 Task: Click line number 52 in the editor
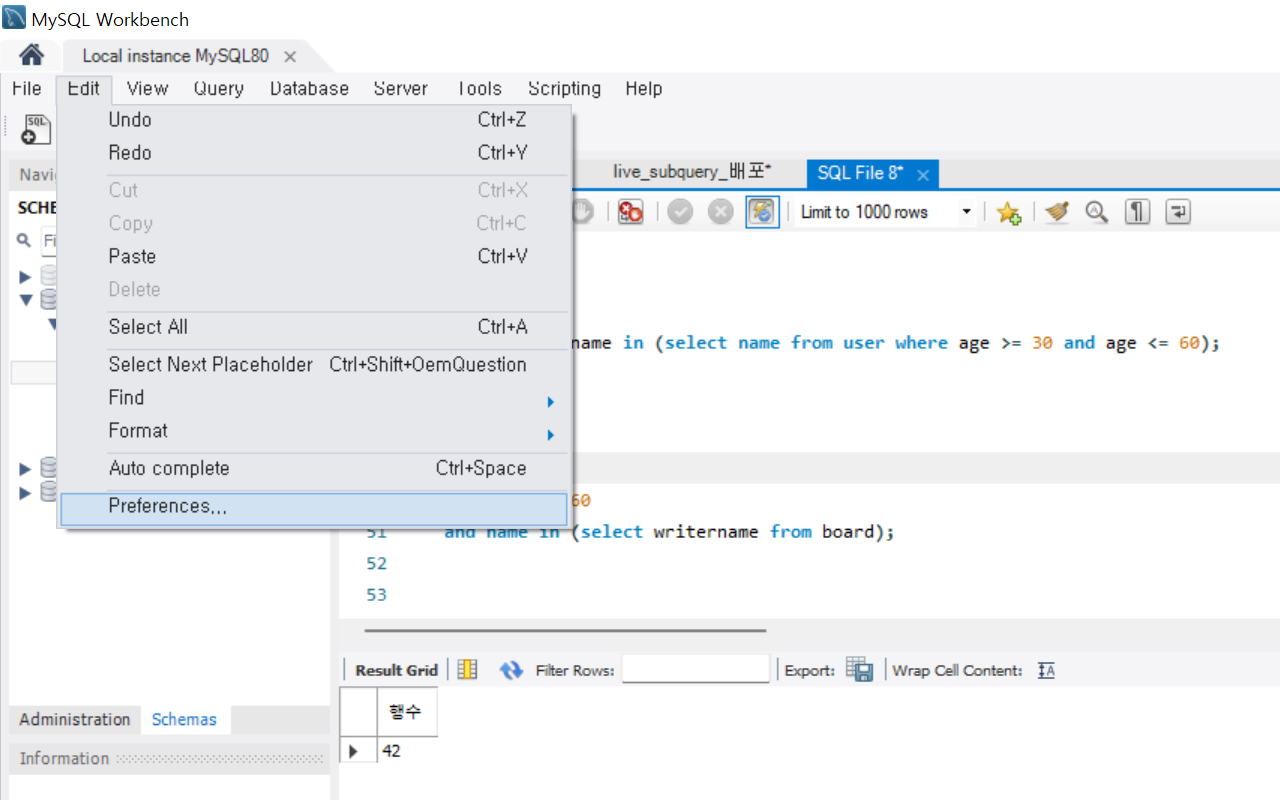376,564
